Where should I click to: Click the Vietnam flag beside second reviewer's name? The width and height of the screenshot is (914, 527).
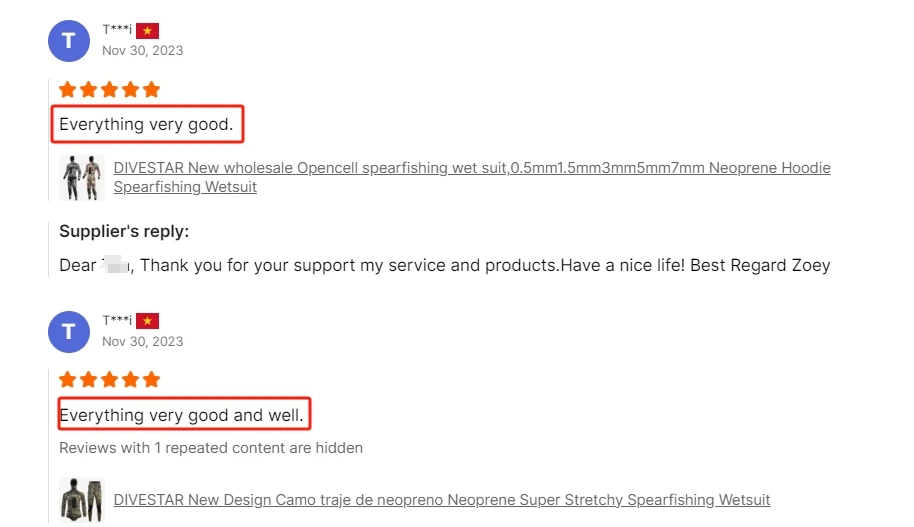(x=148, y=321)
